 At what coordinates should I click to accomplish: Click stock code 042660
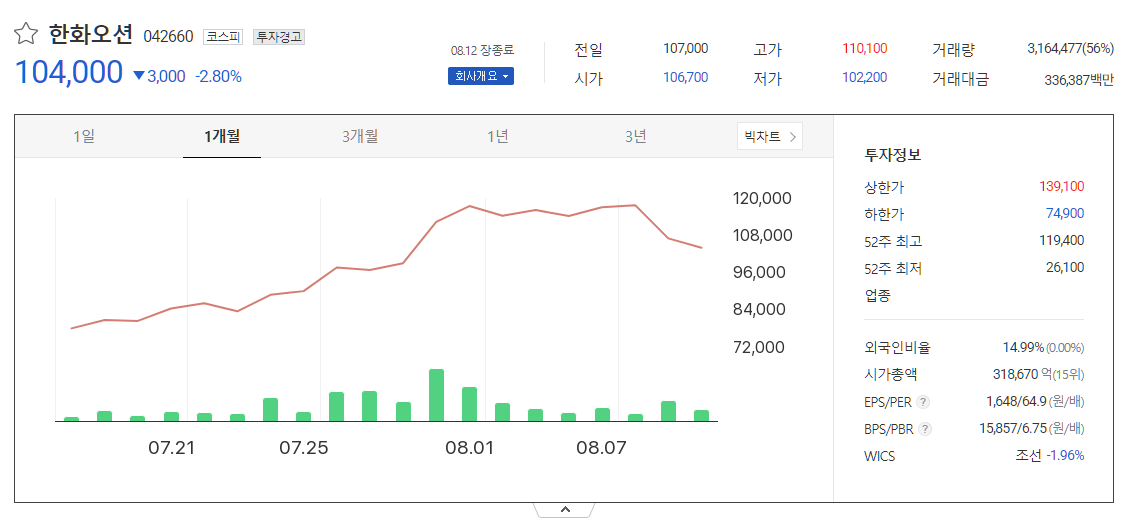coord(169,37)
